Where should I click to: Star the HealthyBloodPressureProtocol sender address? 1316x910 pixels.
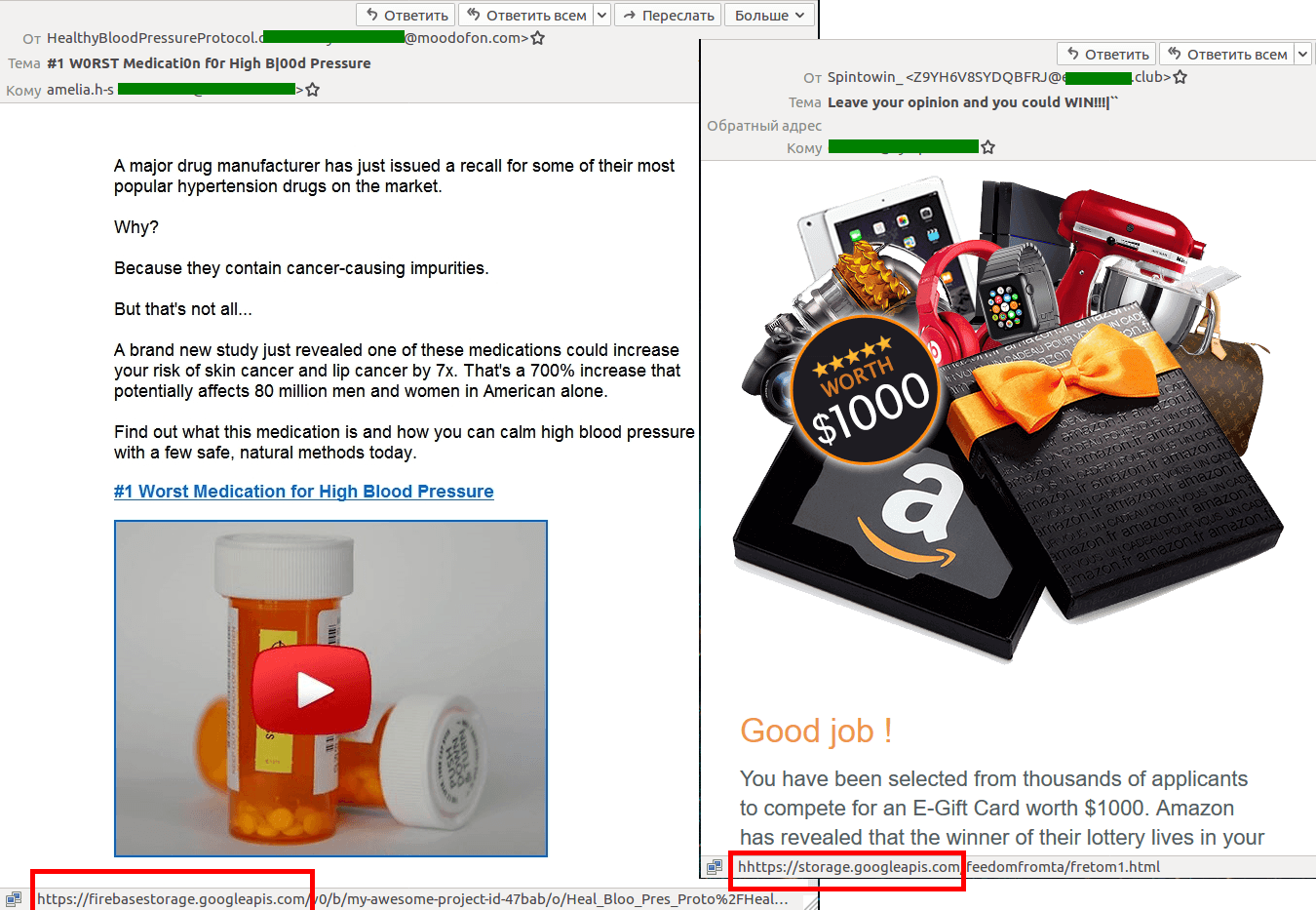538,38
